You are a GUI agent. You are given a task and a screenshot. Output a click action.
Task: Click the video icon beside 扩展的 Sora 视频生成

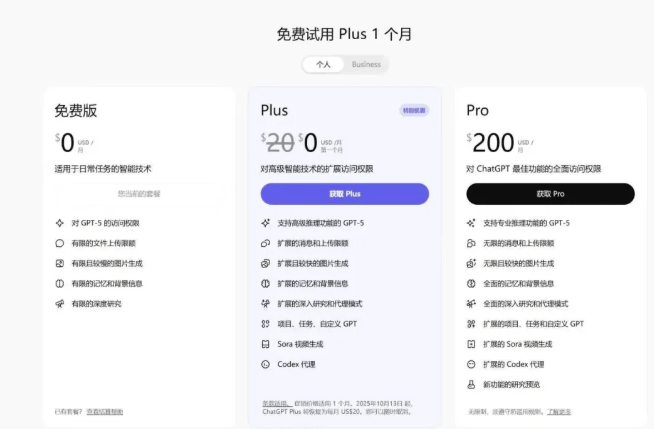click(471, 344)
